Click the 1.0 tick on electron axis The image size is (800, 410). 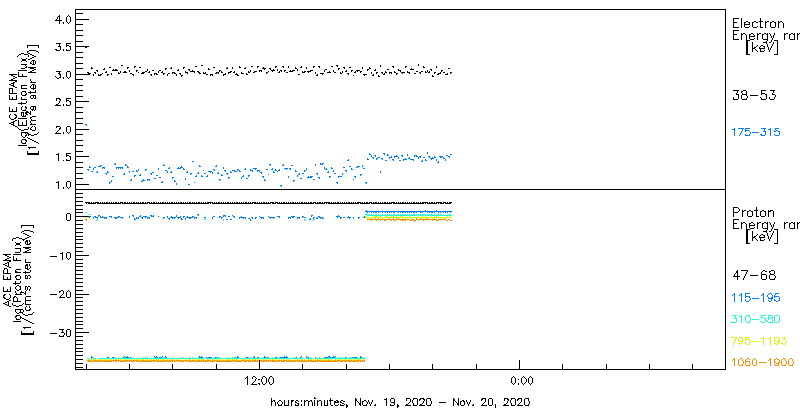(x=62, y=185)
